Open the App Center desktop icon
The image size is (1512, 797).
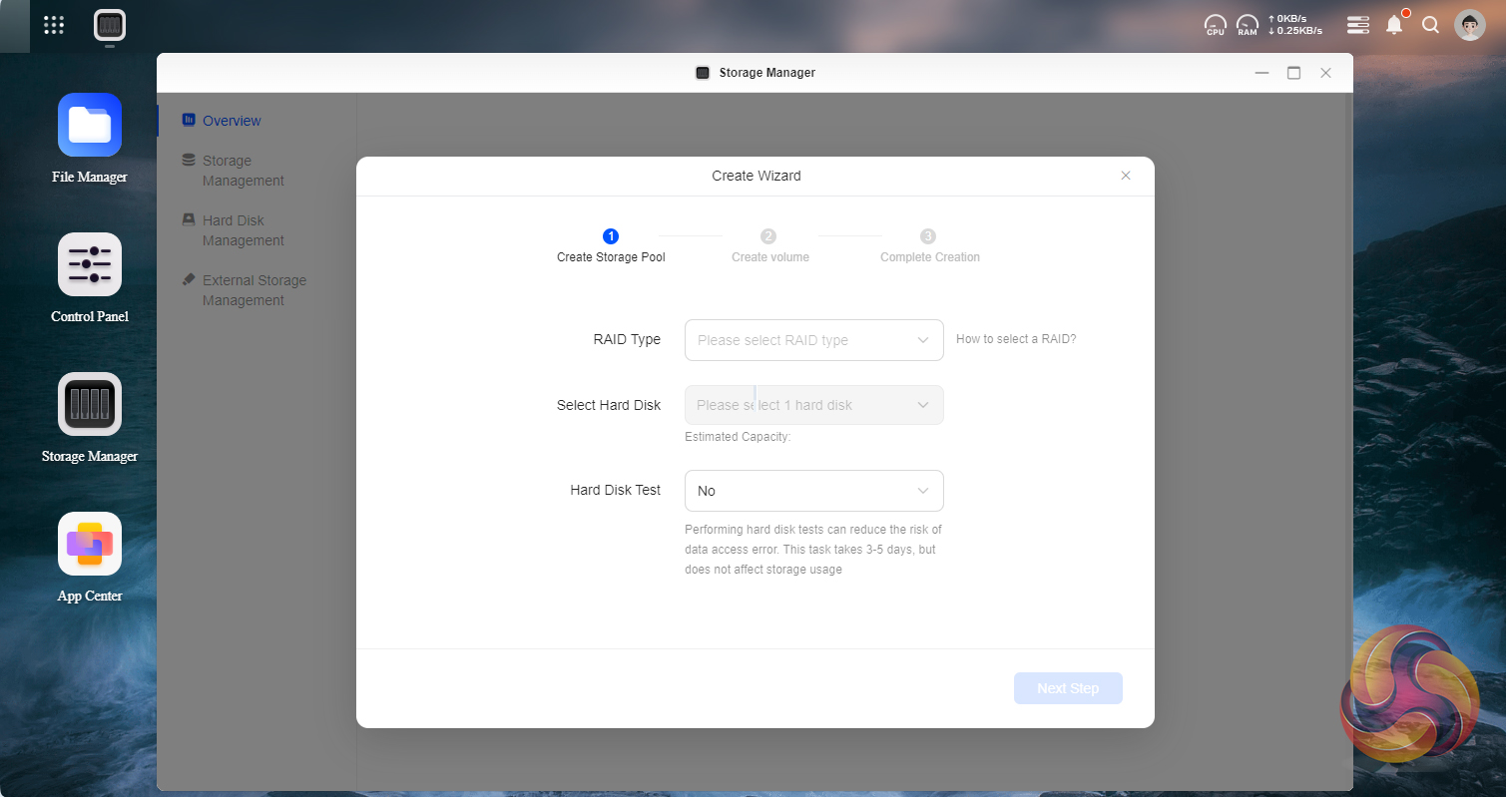[90, 545]
